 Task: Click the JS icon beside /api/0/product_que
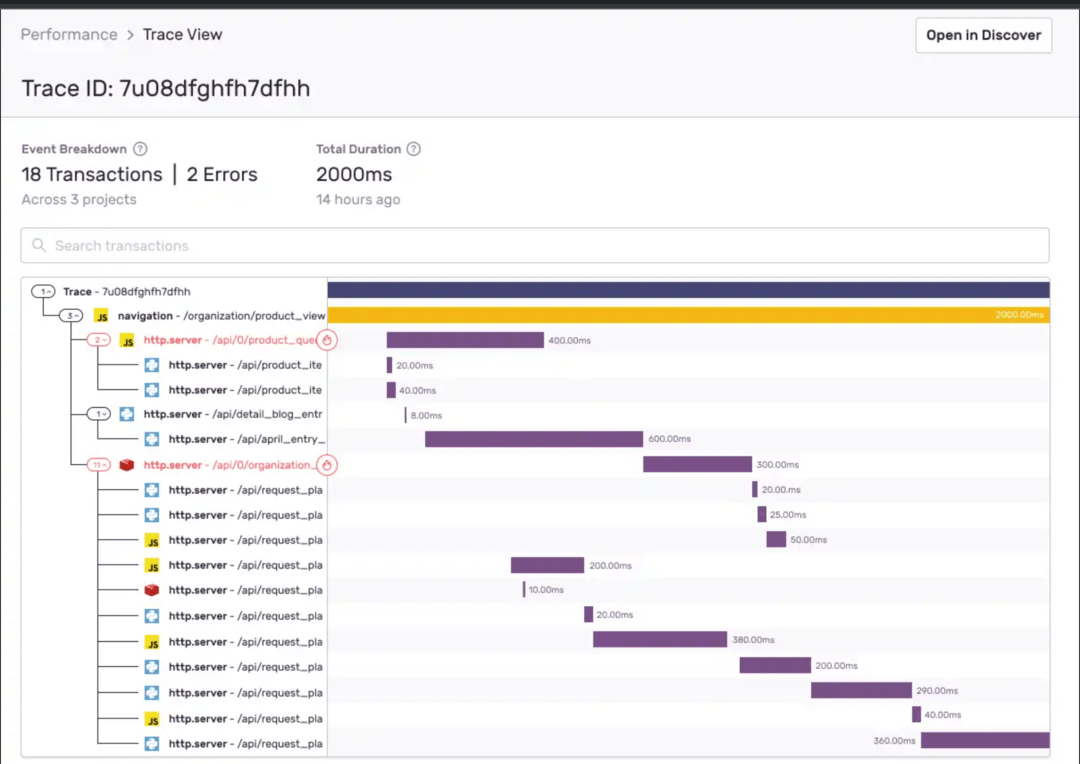[127, 340]
